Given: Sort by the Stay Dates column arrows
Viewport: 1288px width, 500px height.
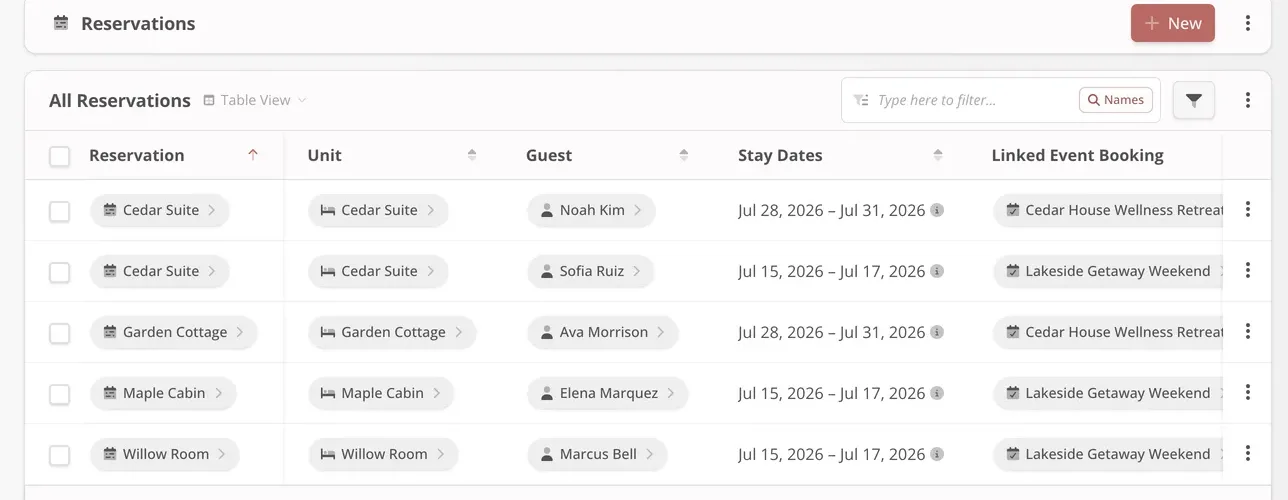Looking at the screenshot, I should [x=938, y=155].
